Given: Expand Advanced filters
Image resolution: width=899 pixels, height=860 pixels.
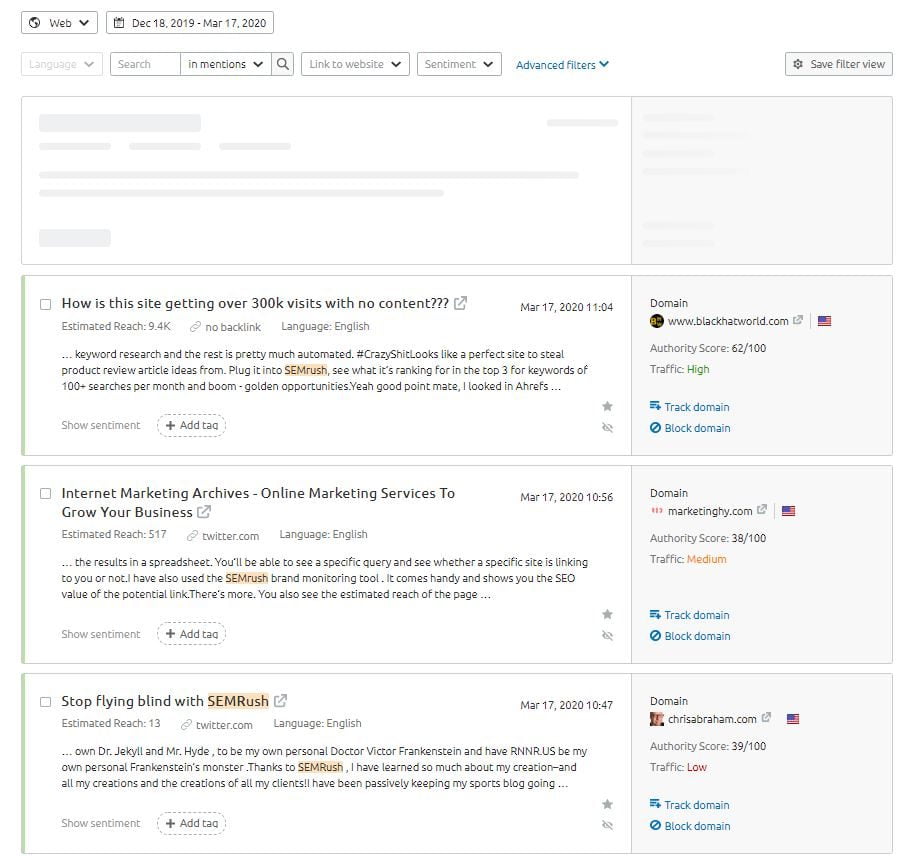Looking at the screenshot, I should pos(562,65).
